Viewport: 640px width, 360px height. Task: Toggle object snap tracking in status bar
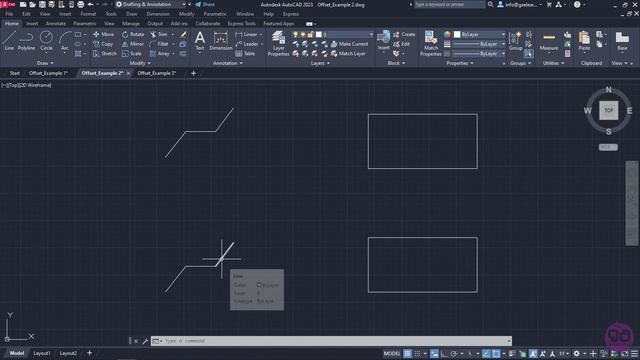(x=486, y=353)
